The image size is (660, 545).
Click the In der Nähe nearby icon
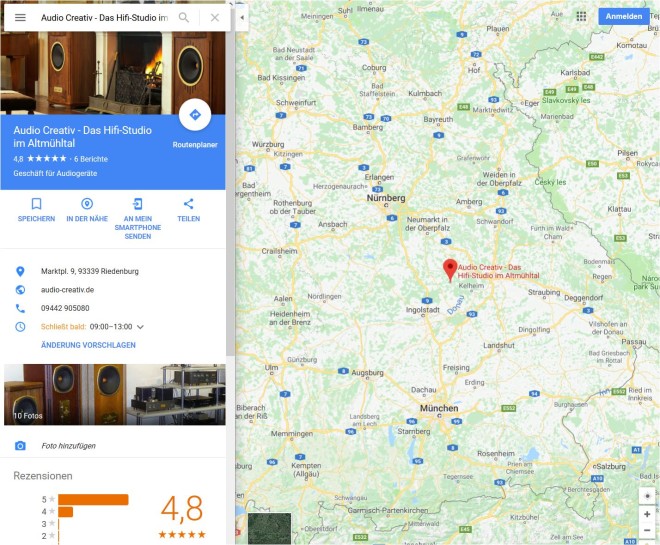pyautogui.click(x=87, y=204)
